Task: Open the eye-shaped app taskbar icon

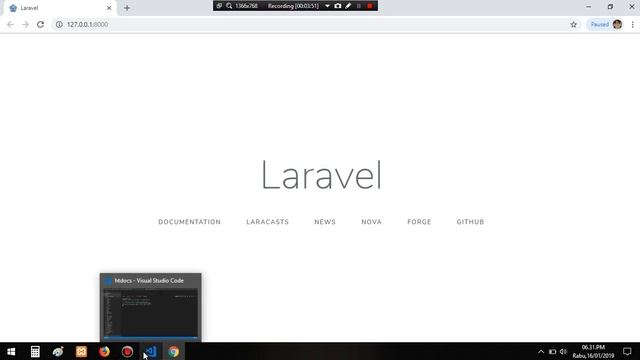Action: coord(58,351)
